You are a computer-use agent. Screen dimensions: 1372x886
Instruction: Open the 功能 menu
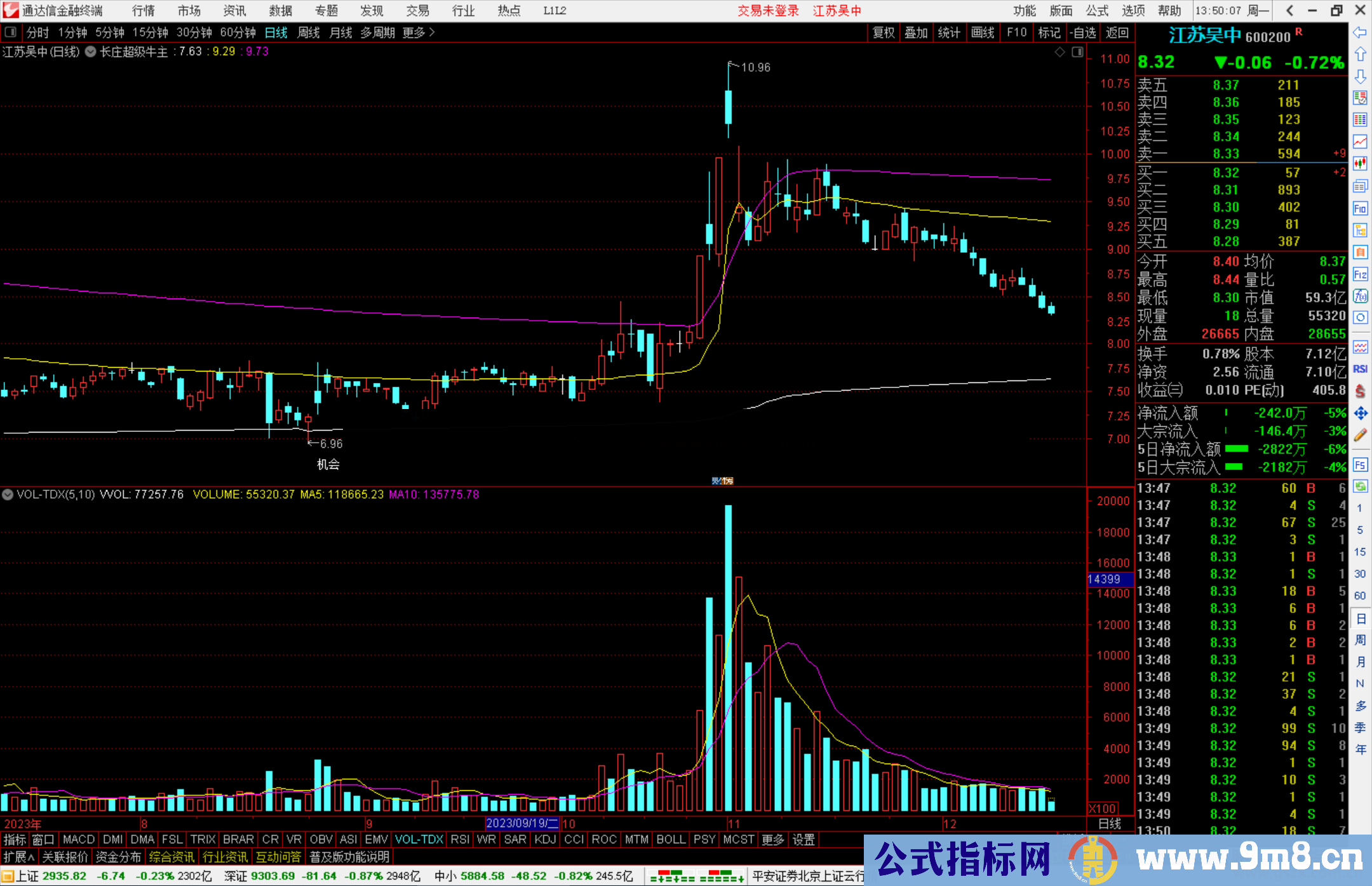(x=1025, y=11)
